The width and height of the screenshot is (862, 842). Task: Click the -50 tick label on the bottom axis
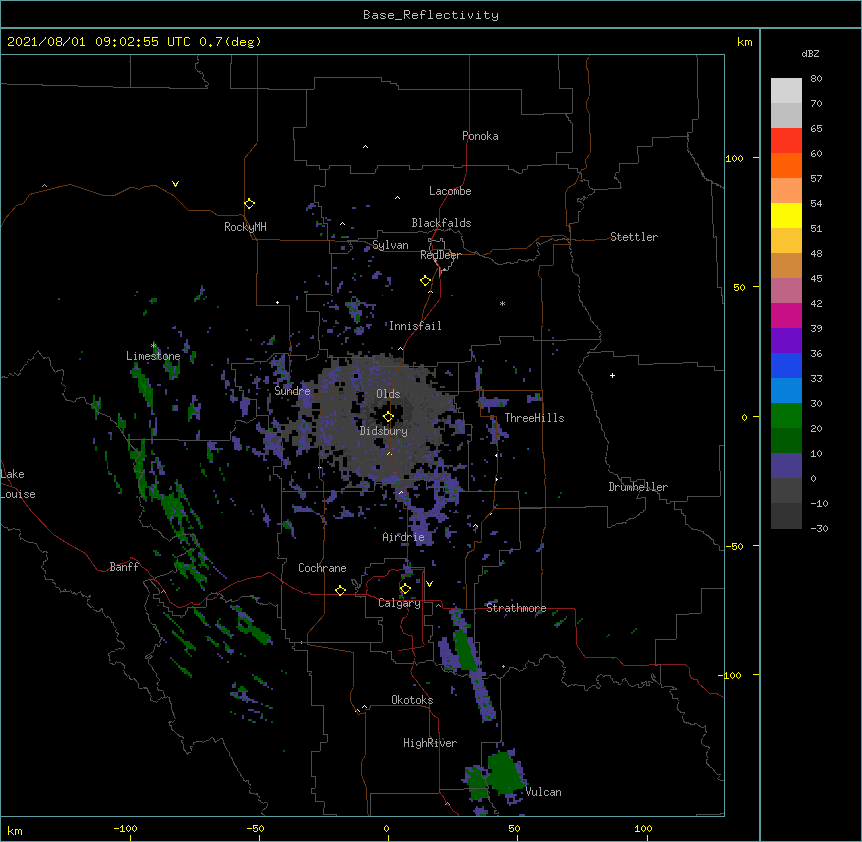[255, 828]
